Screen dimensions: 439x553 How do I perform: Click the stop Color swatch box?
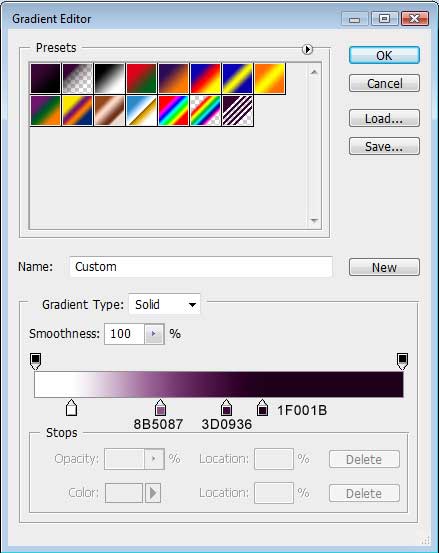(124, 493)
